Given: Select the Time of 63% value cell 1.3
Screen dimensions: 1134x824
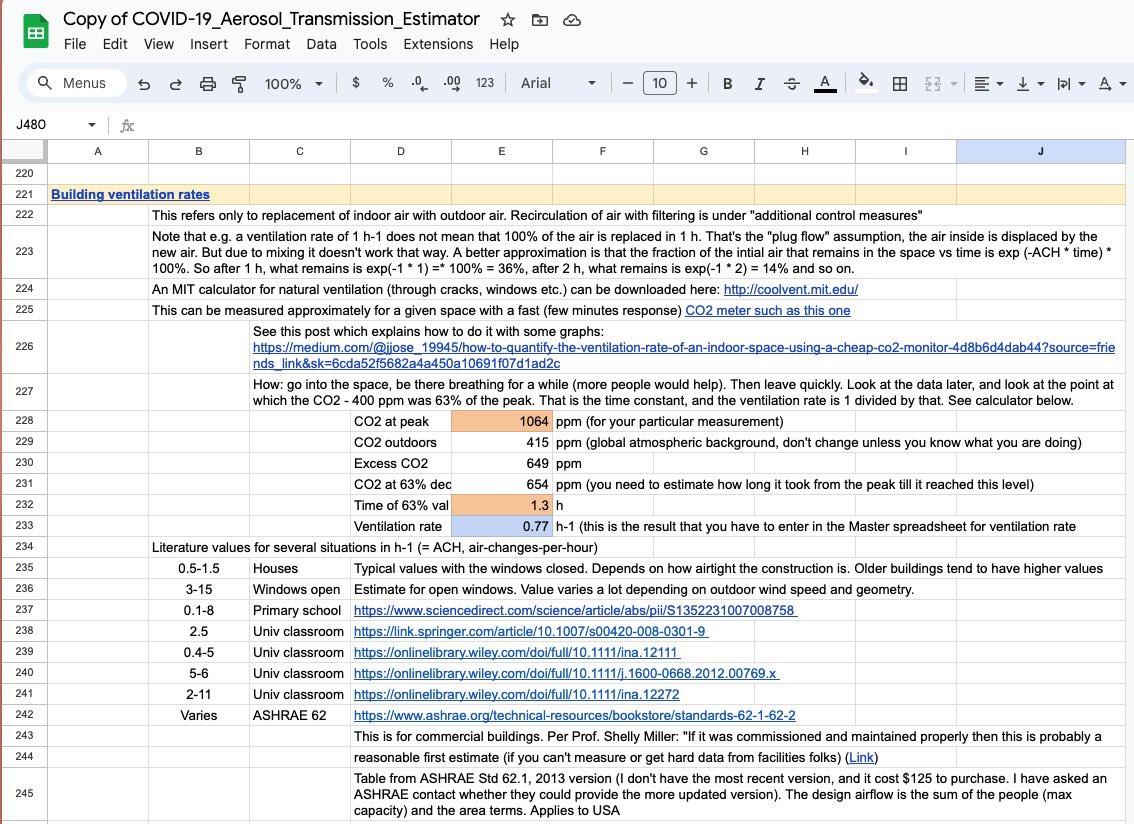Looking at the screenshot, I should point(502,506).
